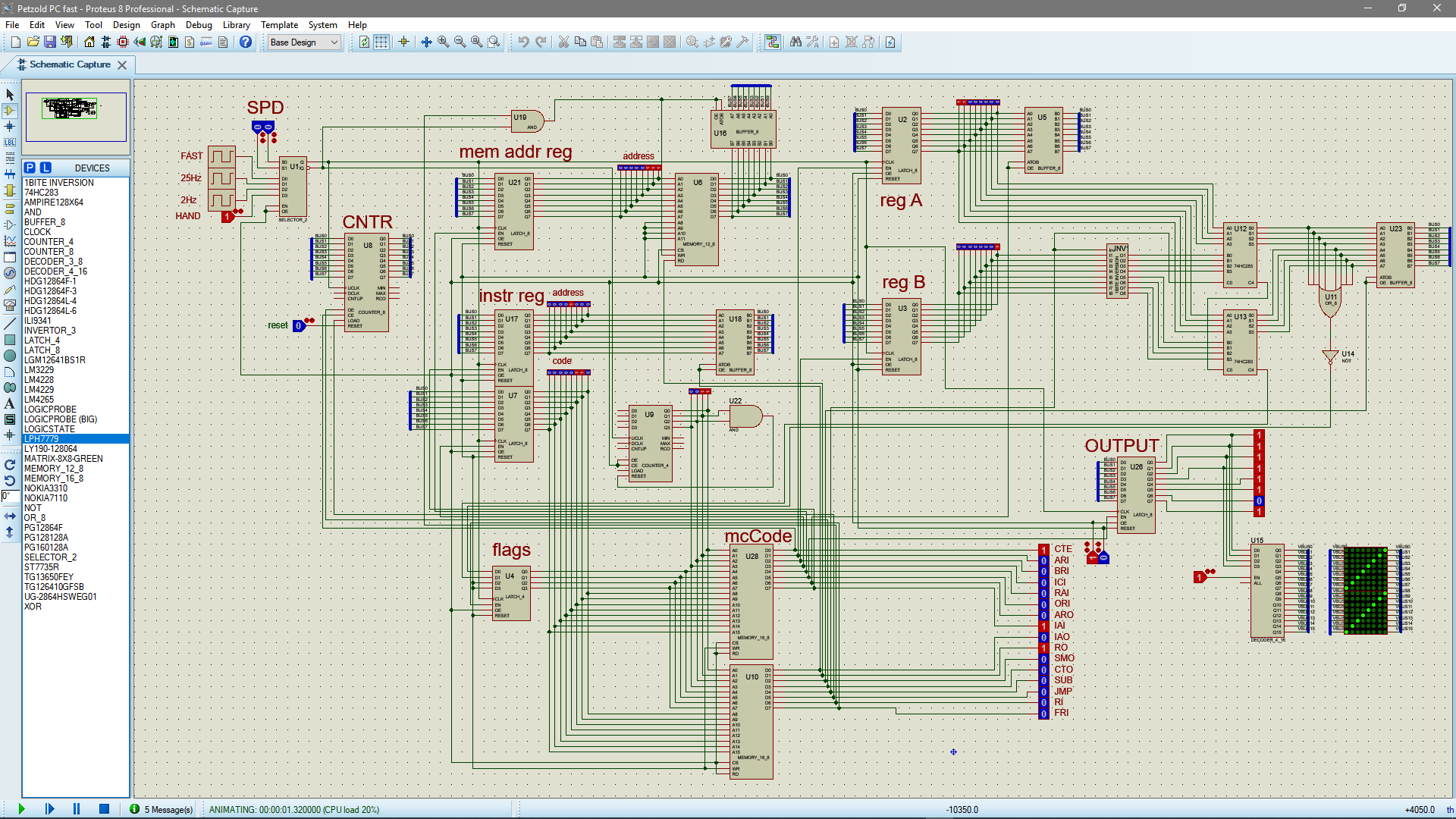Select DECODER_4_16 in the devices list
Screen dimensions: 1456x819
76,271
